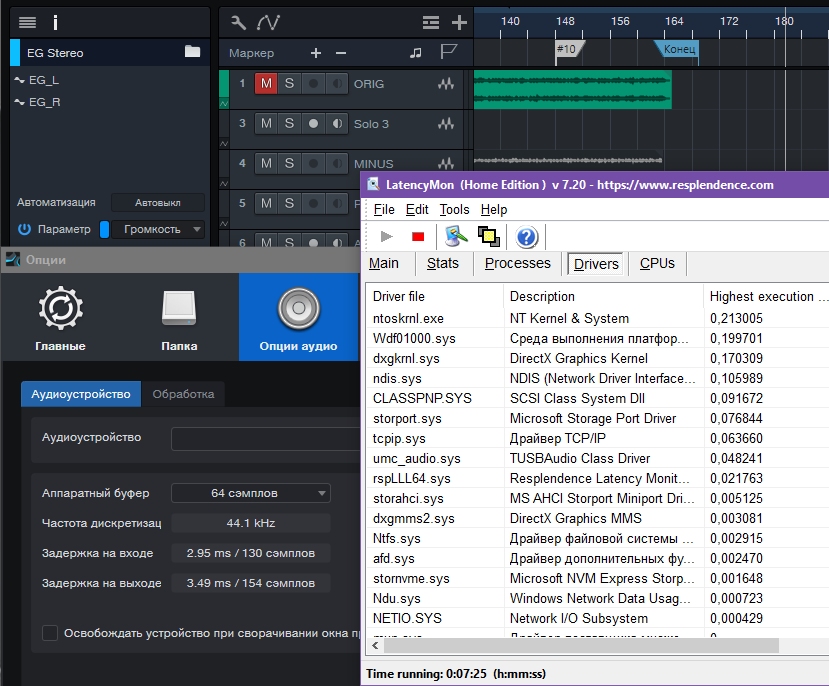Click the red stop monitoring button in LatencyMon
829x686 pixels.
(418, 237)
